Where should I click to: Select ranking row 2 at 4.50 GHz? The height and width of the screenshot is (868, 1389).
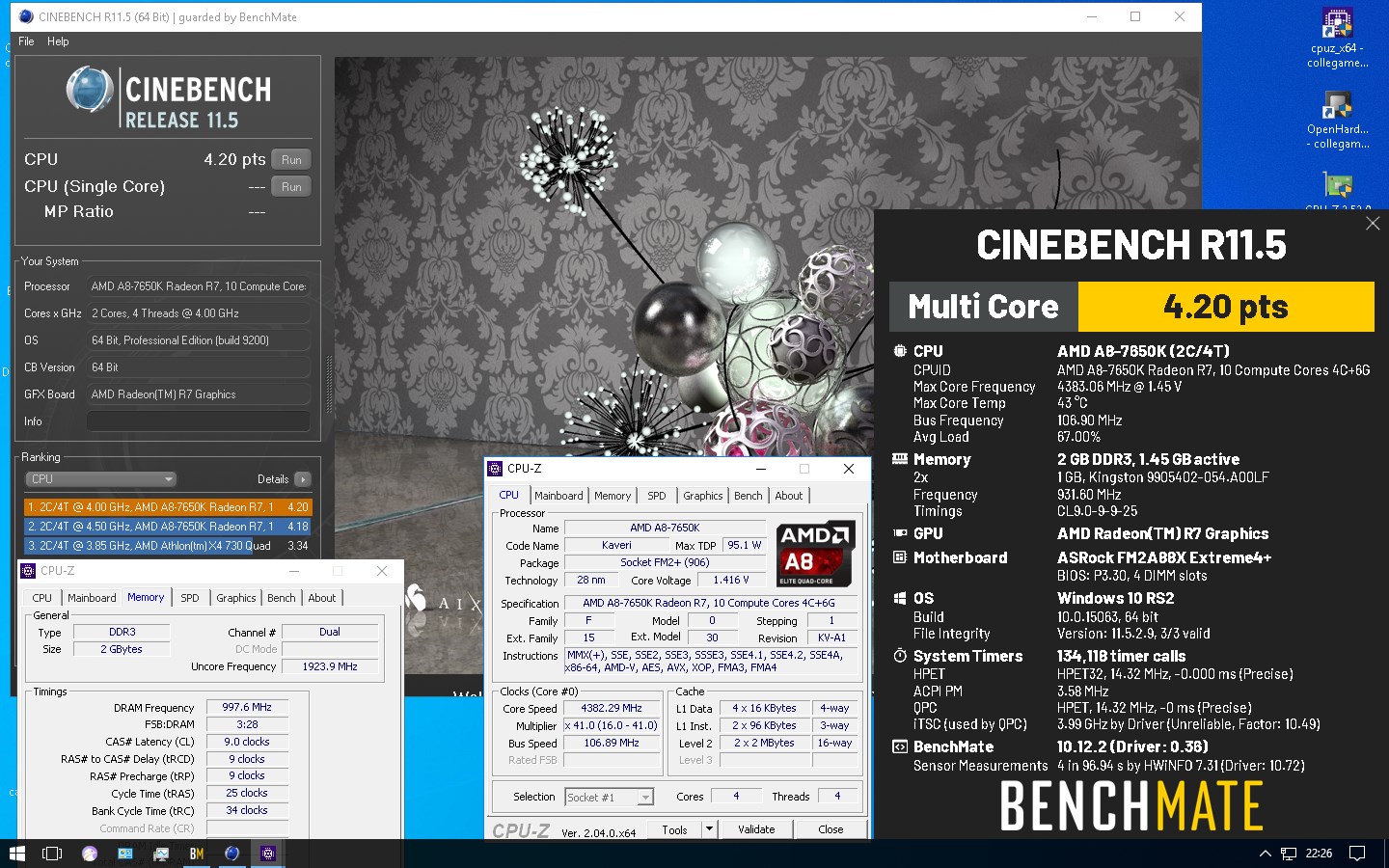coord(168,527)
